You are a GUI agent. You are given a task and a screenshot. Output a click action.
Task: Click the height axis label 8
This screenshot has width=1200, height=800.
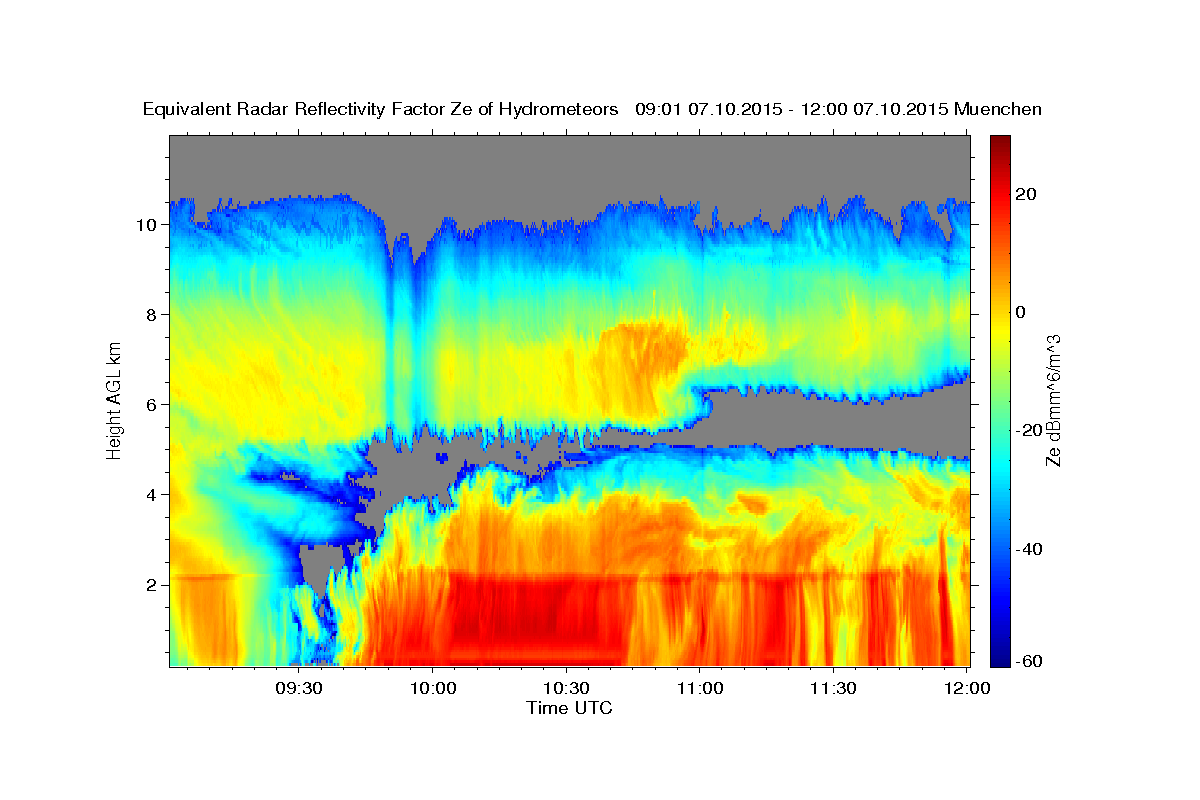[x=149, y=314]
